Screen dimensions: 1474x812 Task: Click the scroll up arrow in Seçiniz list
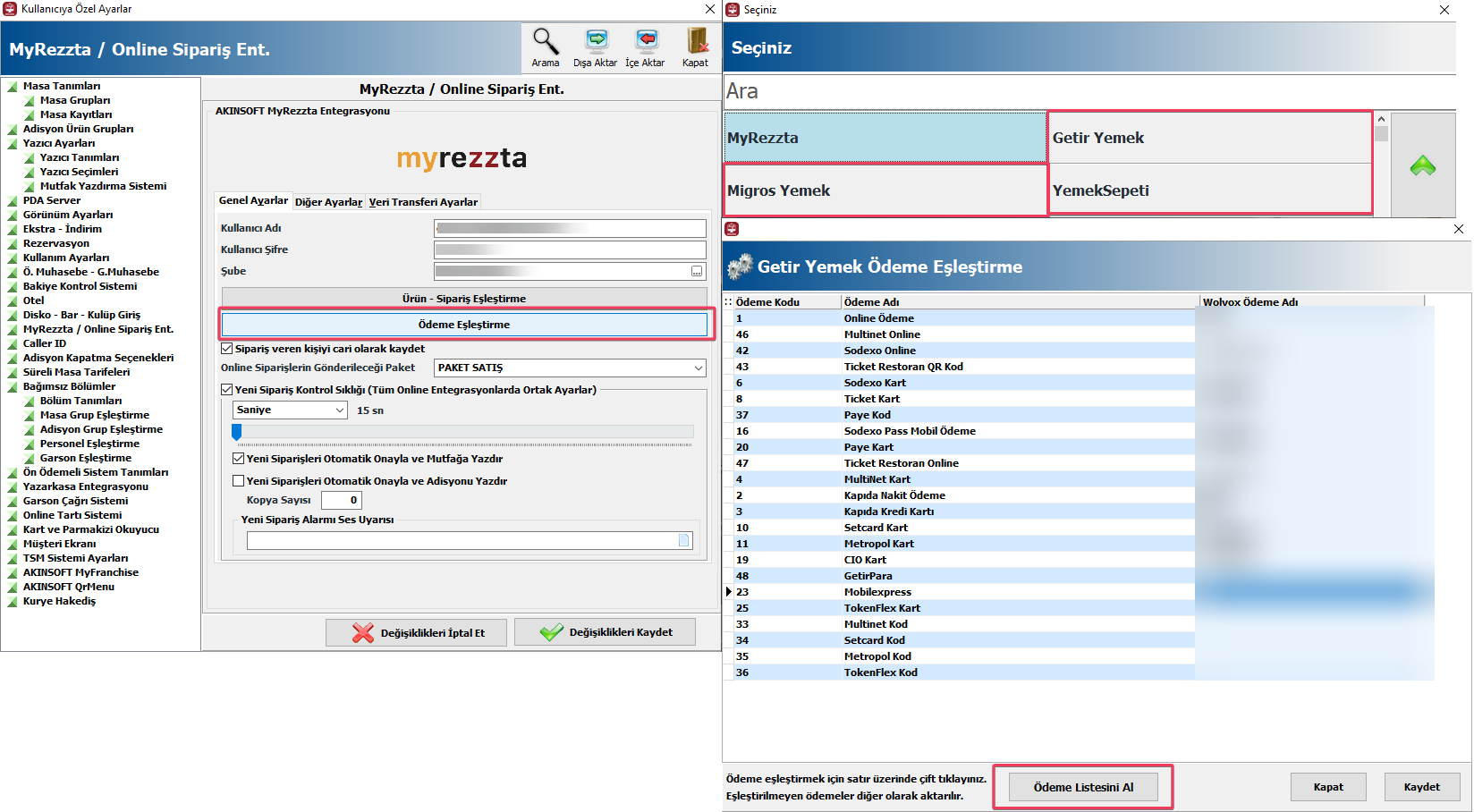(x=1381, y=119)
